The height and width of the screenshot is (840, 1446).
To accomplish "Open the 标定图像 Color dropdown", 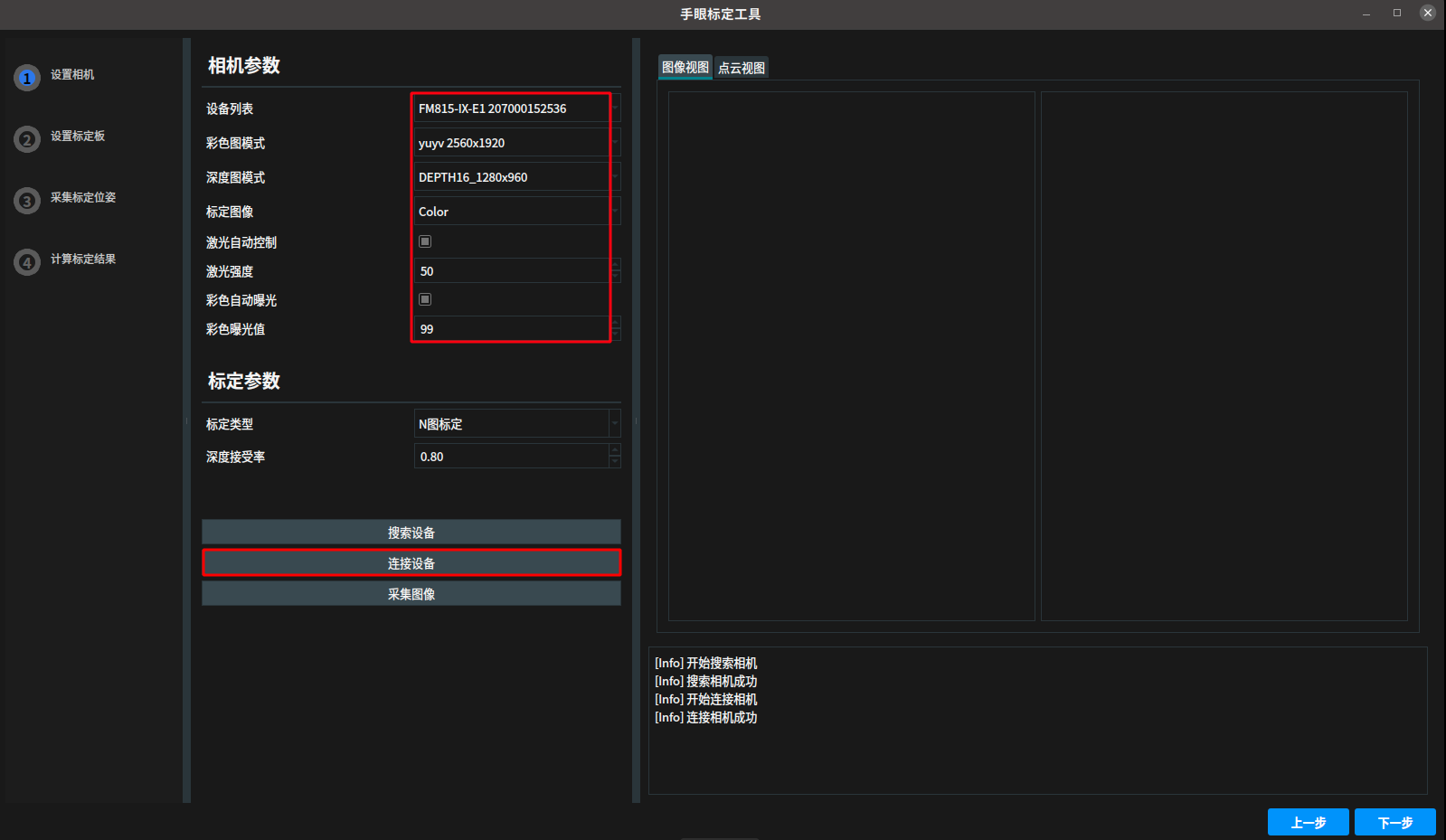I will (517, 212).
